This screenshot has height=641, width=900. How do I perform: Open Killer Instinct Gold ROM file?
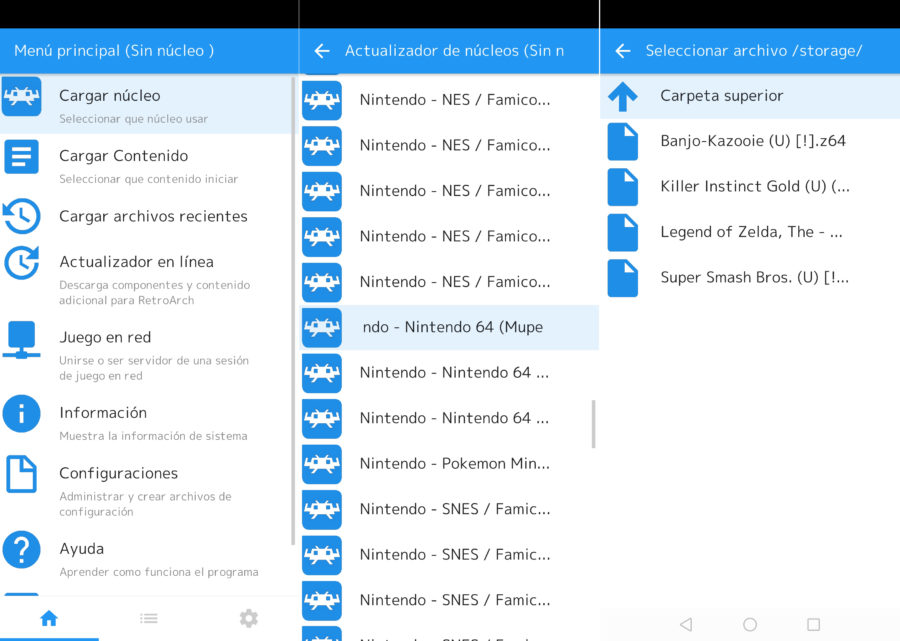click(754, 186)
